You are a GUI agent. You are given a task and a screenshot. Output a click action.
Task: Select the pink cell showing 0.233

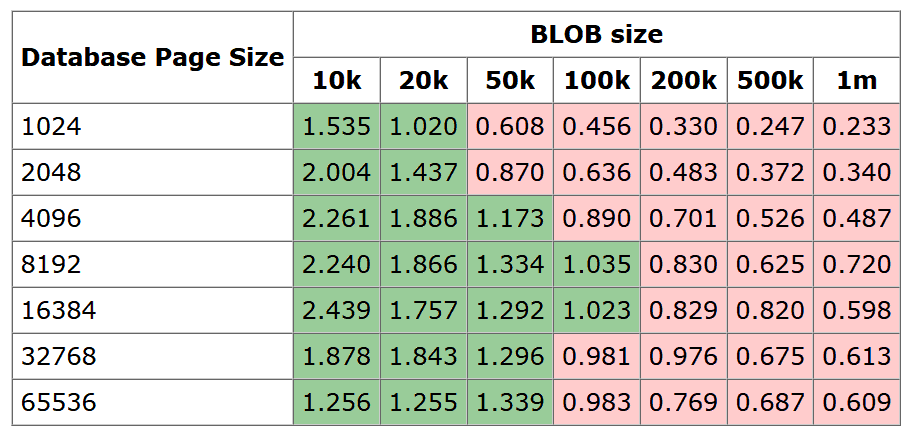[857, 127]
